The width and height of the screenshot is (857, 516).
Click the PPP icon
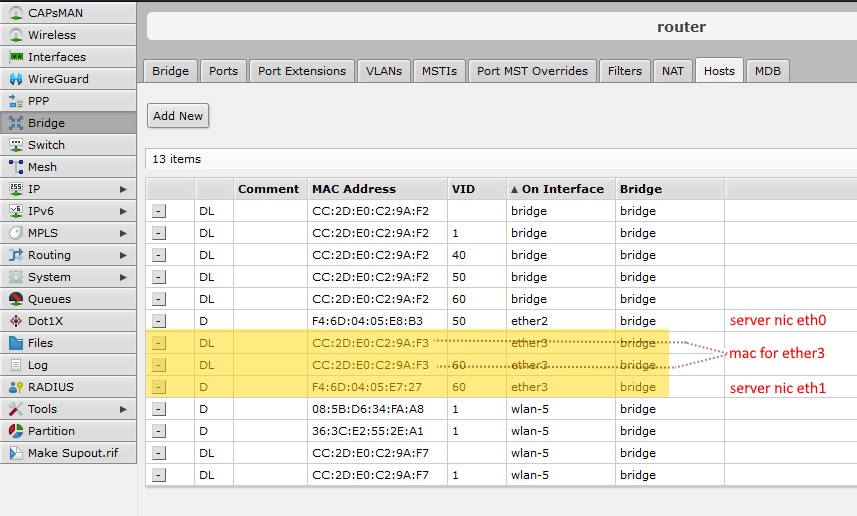(16, 101)
